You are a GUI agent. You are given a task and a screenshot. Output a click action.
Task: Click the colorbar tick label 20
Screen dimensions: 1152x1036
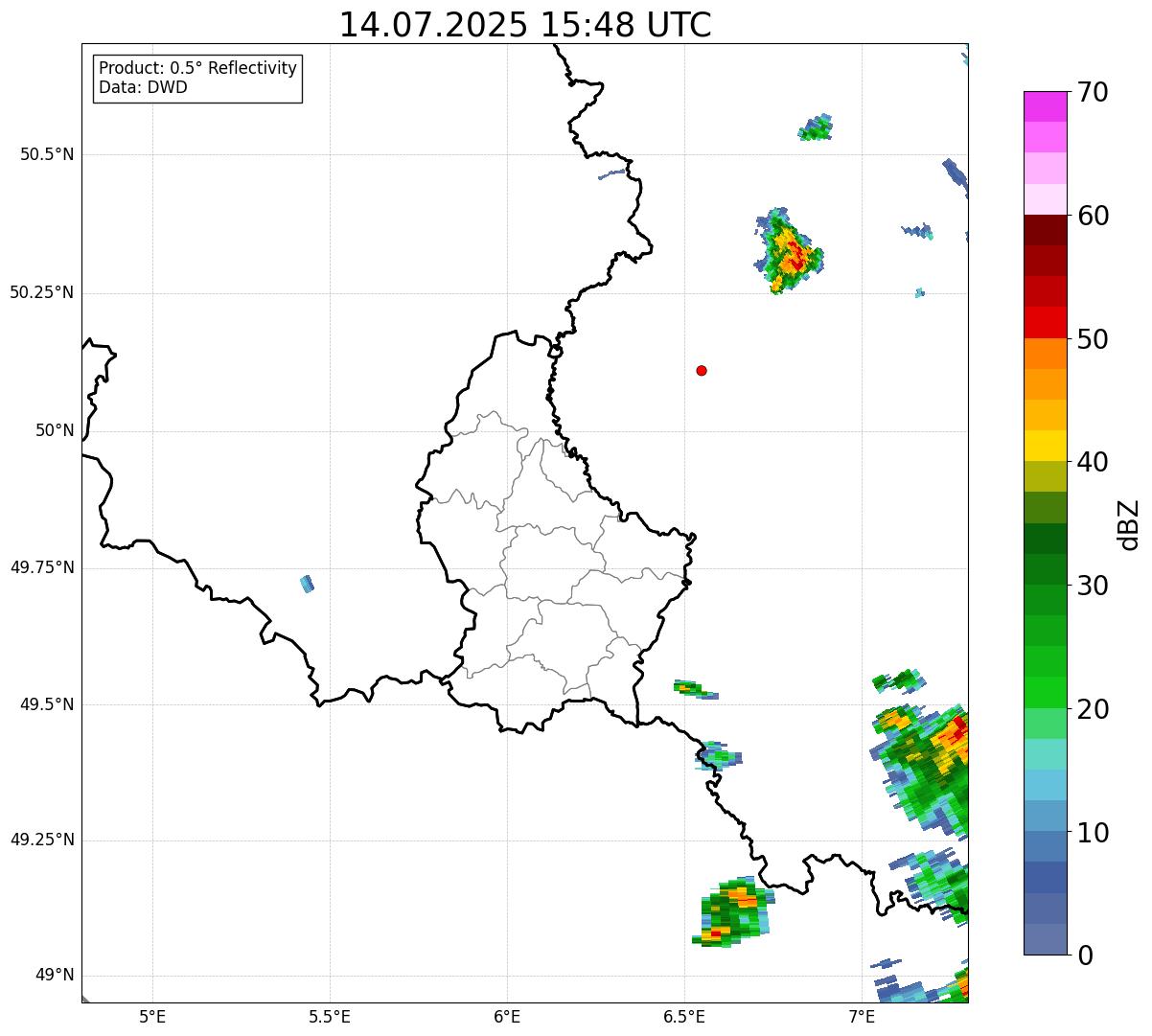click(x=1093, y=709)
